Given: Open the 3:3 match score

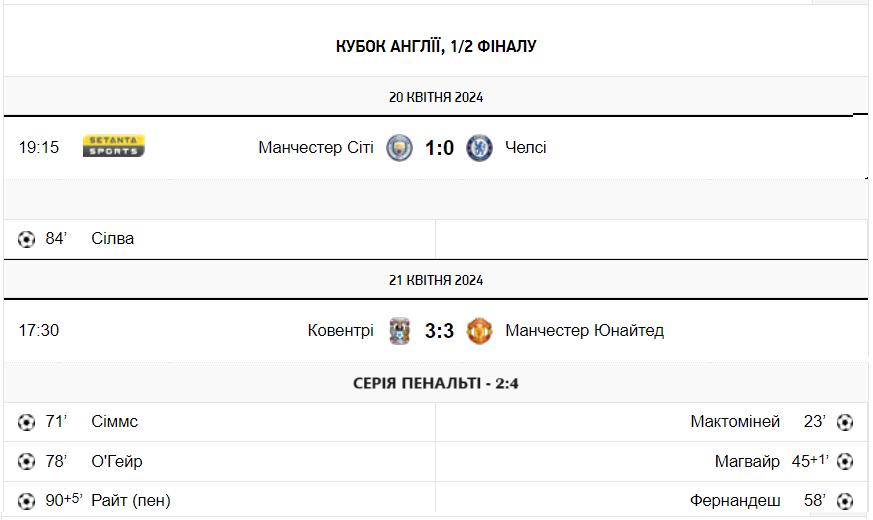Looking at the screenshot, I should [439, 331].
